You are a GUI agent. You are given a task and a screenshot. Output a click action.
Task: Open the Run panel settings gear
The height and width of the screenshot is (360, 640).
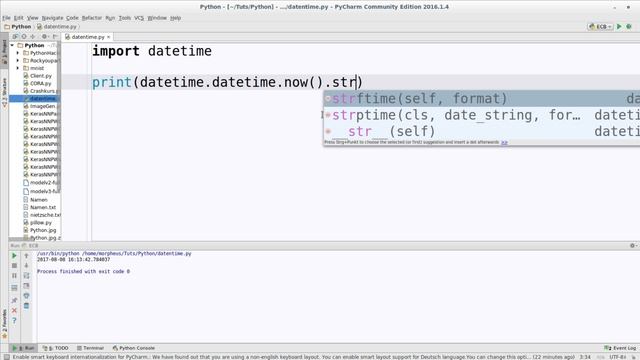[x=632, y=245]
